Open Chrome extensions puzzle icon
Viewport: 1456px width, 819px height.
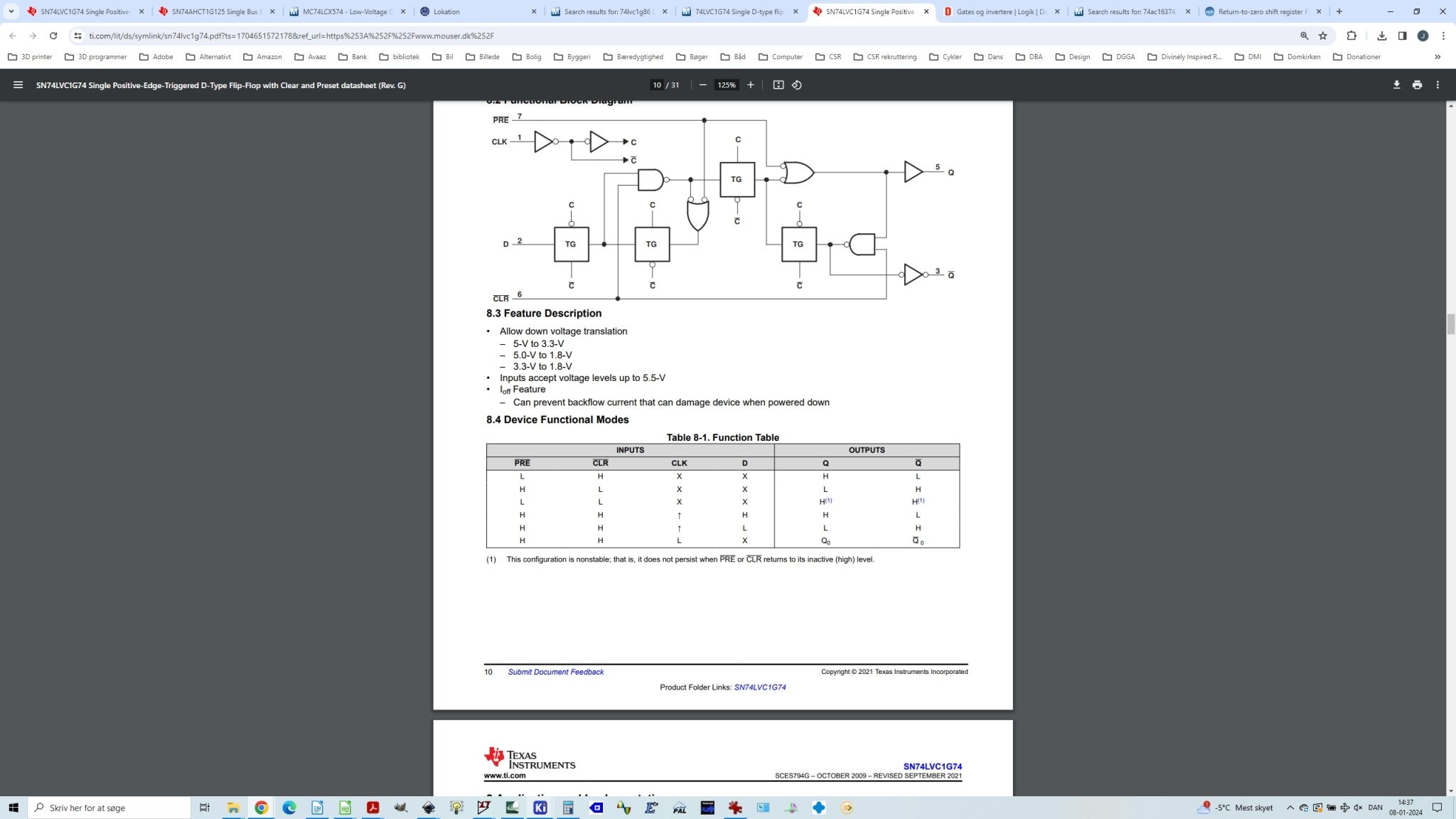[x=1351, y=36]
